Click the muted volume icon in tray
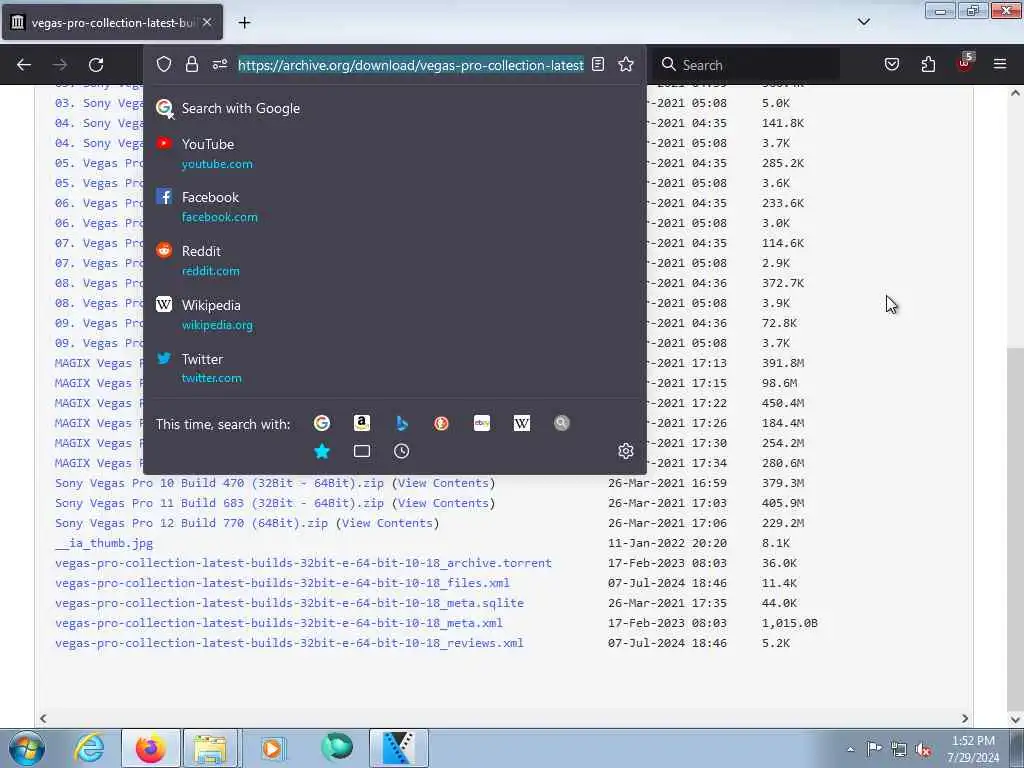The image size is (1024, 768). coord(923,749)
